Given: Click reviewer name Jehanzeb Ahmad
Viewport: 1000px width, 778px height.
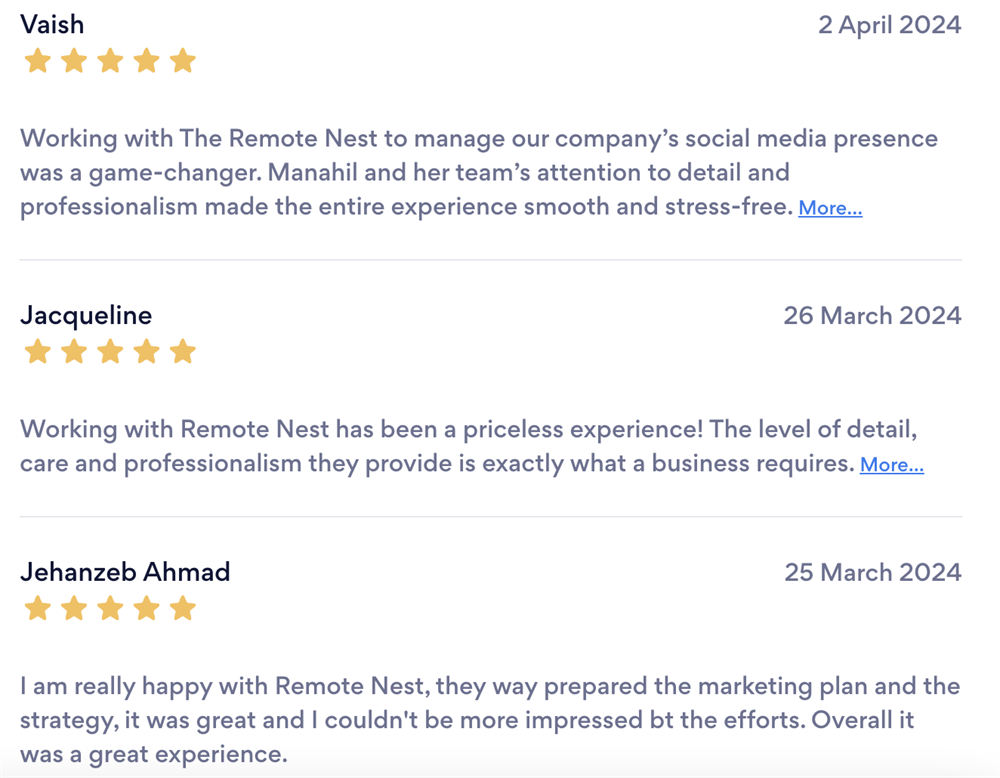Looking at the screenshot, I should click(125, 572).
